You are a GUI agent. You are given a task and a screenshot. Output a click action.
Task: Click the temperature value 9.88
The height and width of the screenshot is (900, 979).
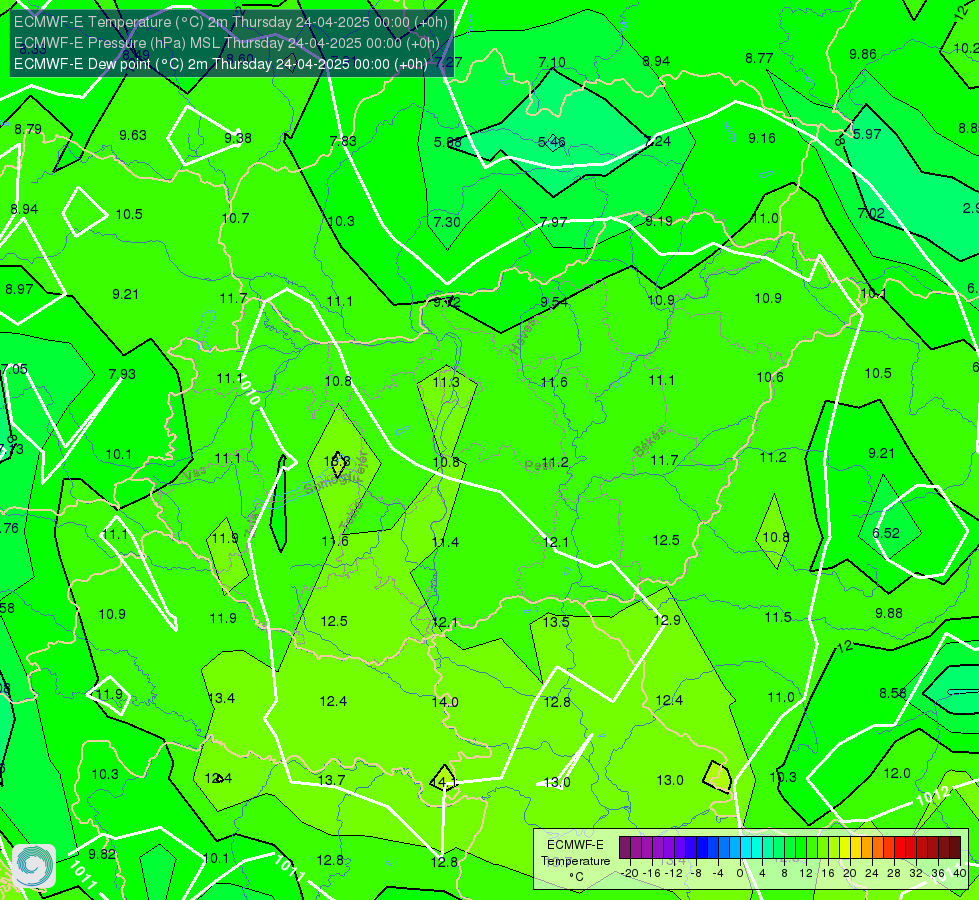click(888, 613)
